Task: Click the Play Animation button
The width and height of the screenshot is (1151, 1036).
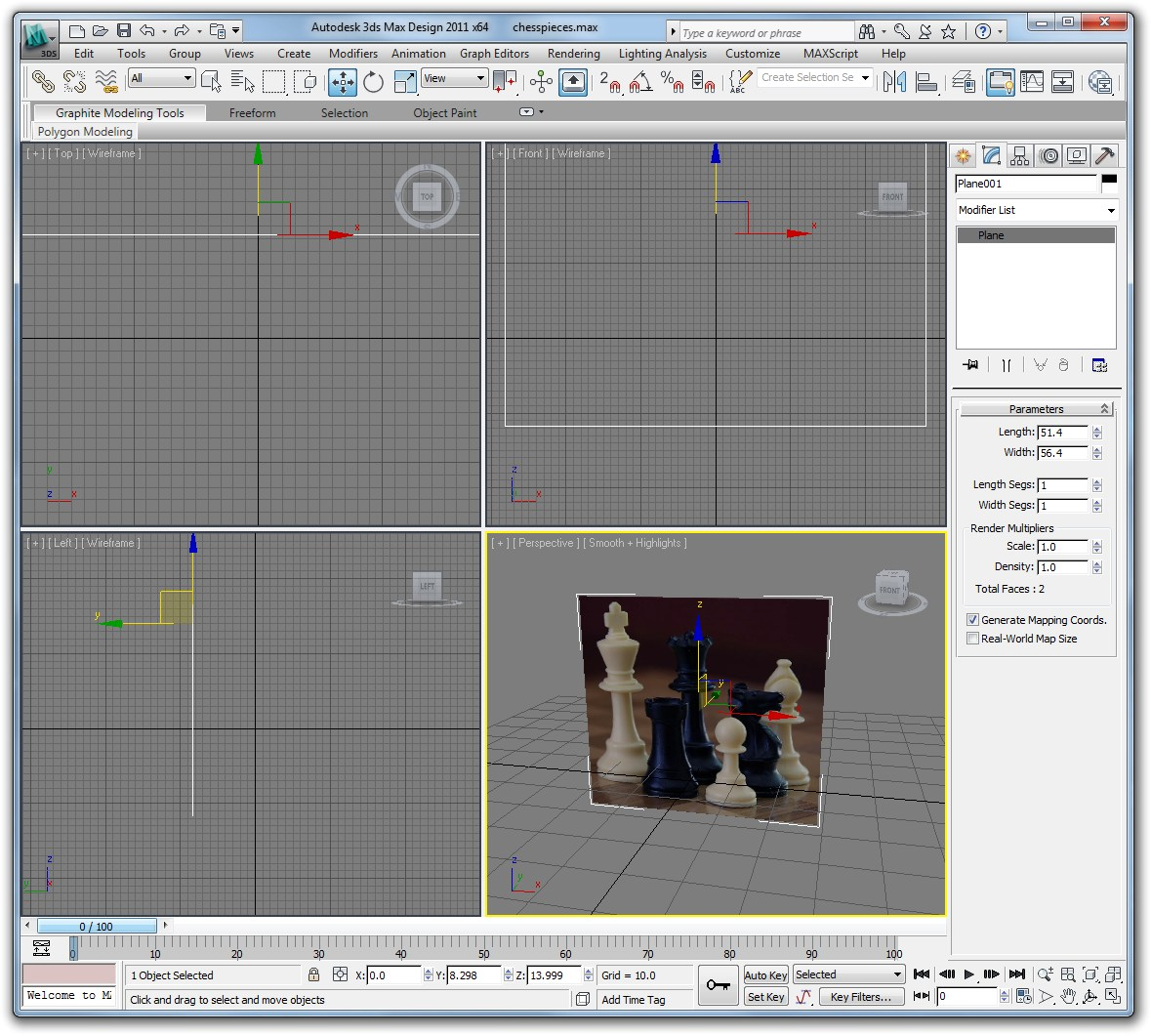Action: point(968,974)
